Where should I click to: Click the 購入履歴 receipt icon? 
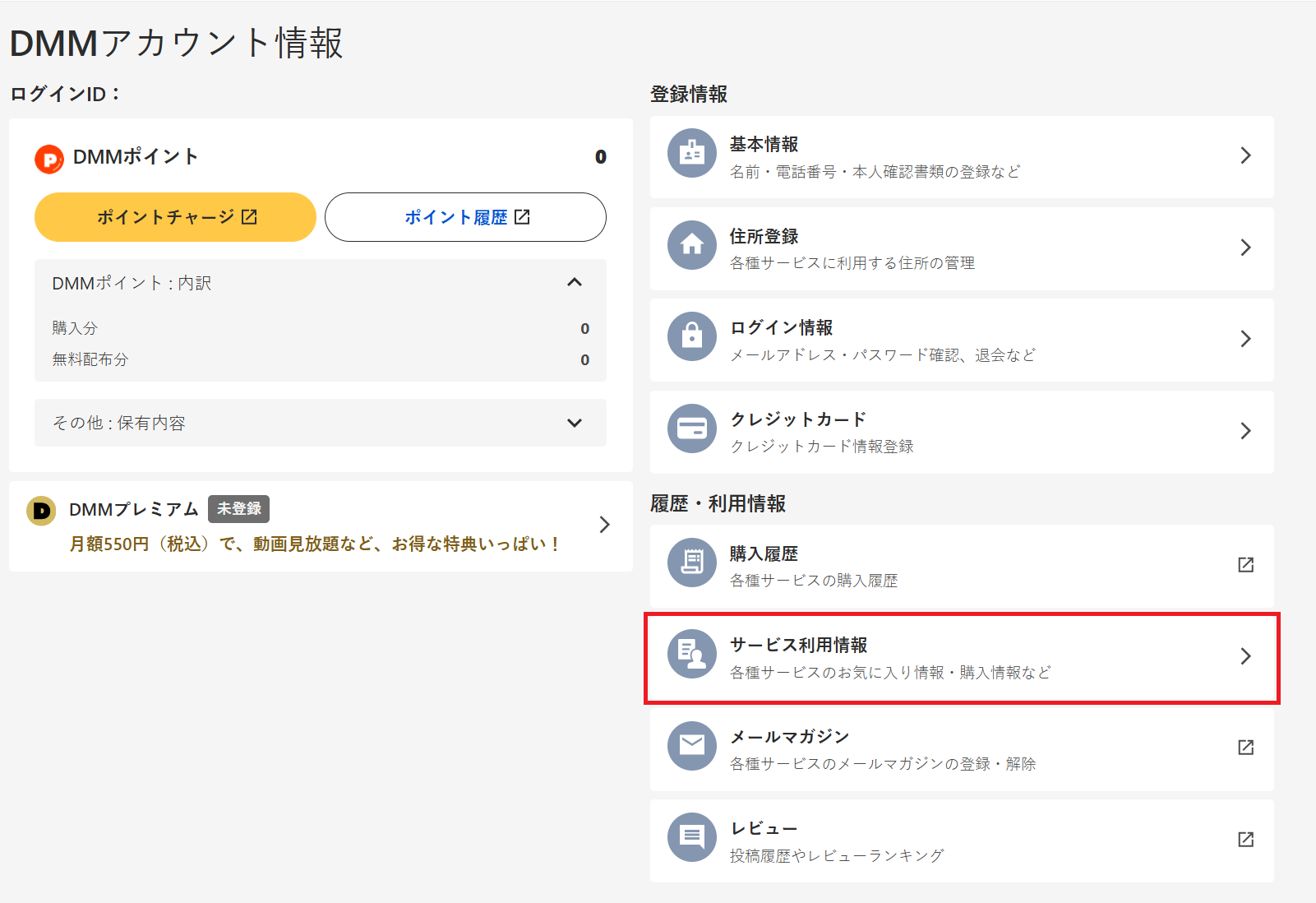pos(692,563)
